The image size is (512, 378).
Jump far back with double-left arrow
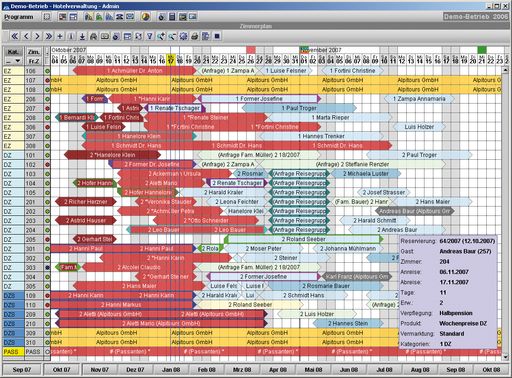(x=15, y=36)
